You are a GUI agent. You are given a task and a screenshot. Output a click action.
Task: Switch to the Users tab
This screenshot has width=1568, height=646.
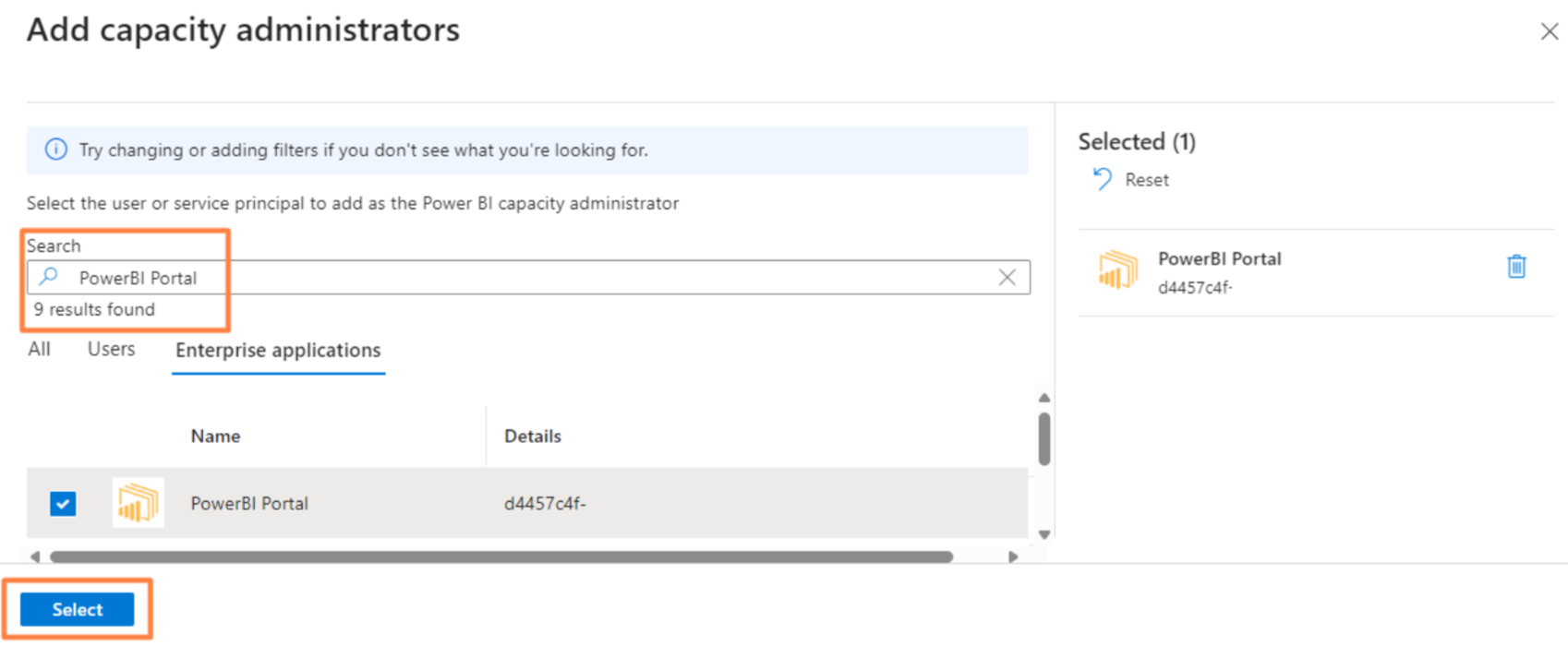click(111, 350)
